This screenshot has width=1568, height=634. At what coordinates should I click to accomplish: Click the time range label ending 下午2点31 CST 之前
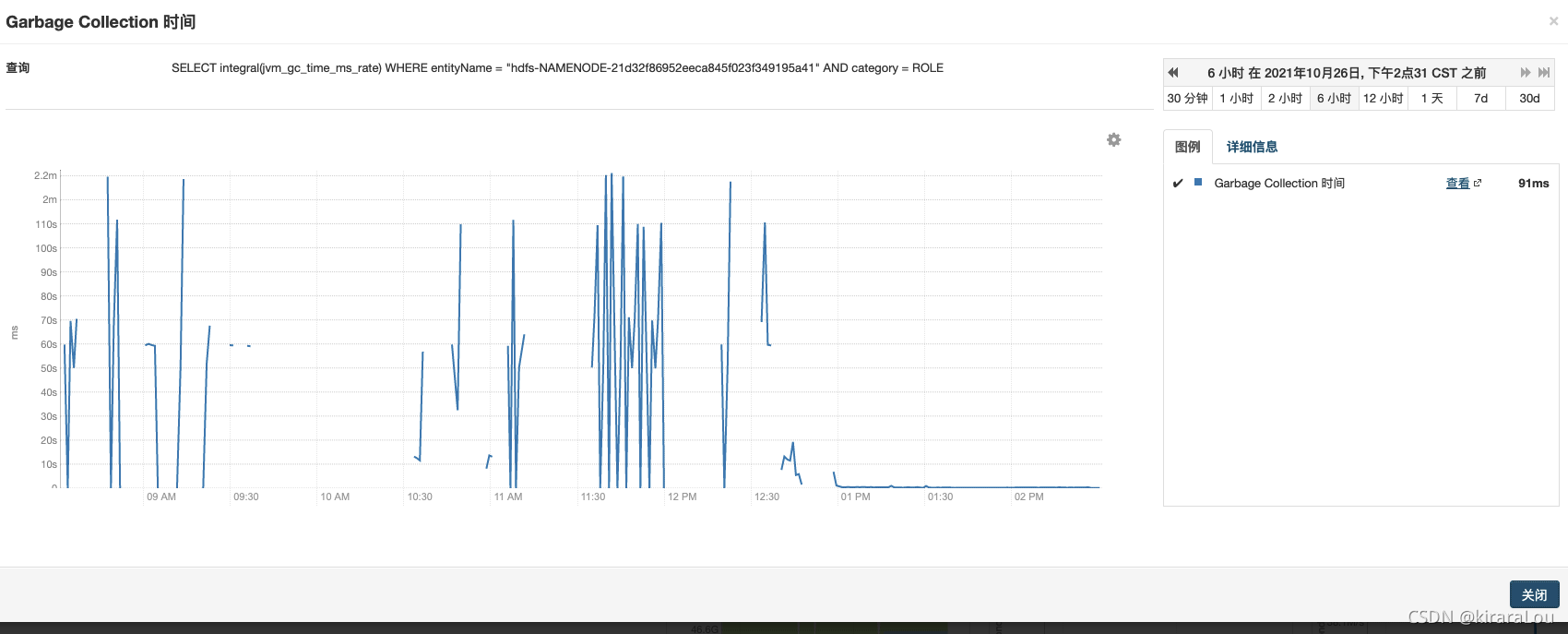point(1347,73)
